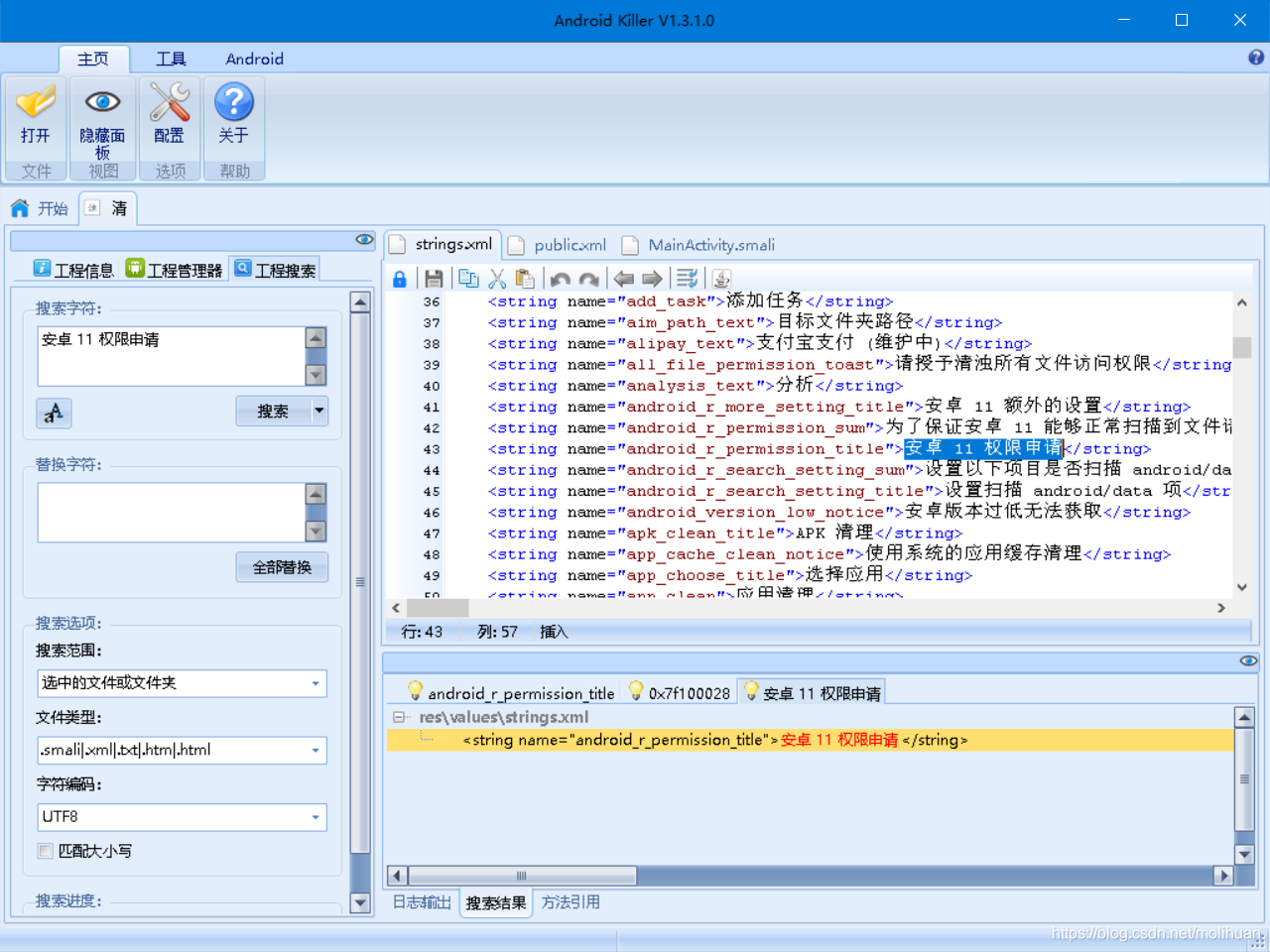Screen dimensions: 1270x952
Task: Switch to the Android ribbon tab
Action: 255,59
